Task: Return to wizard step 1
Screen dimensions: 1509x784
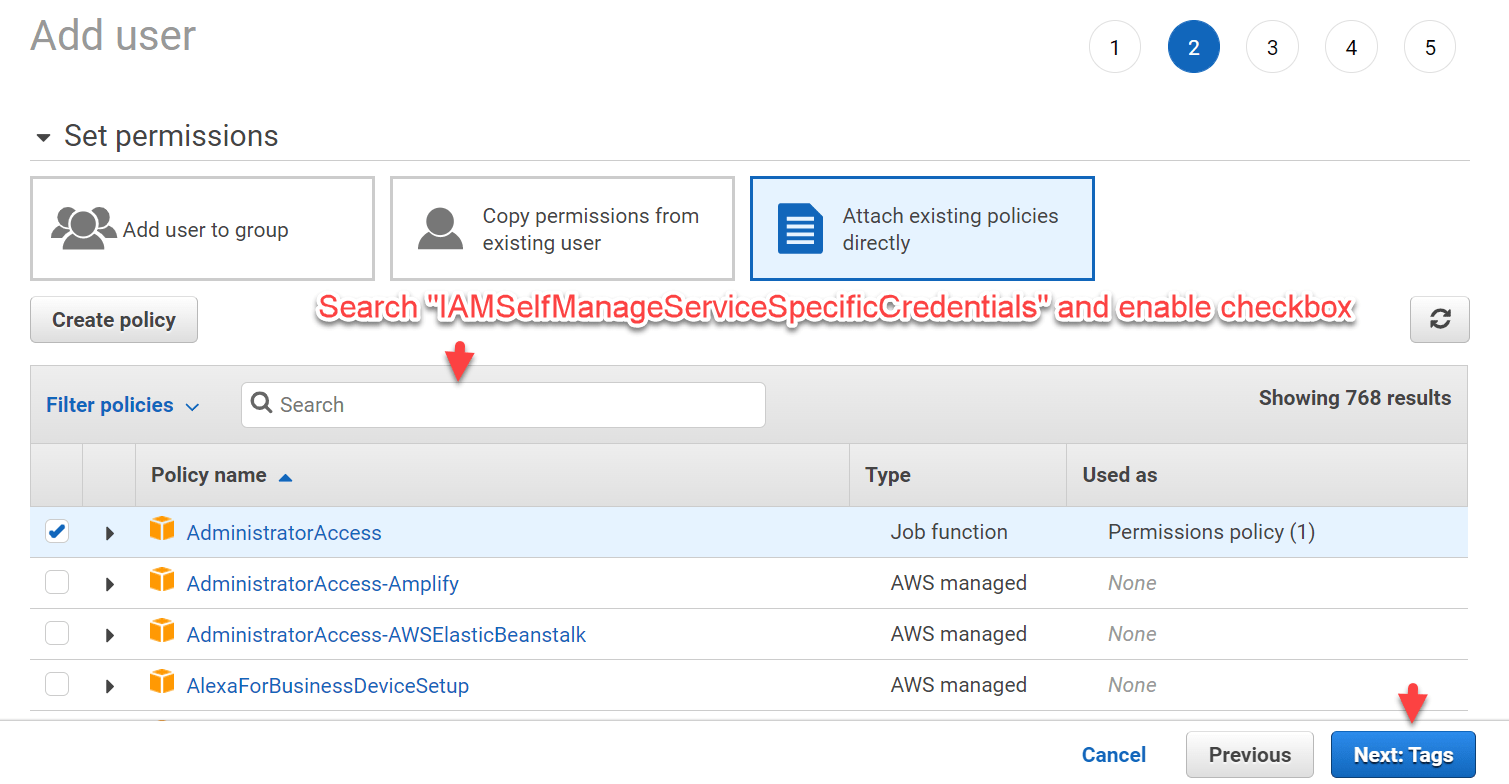Action: click(1114, 46)
